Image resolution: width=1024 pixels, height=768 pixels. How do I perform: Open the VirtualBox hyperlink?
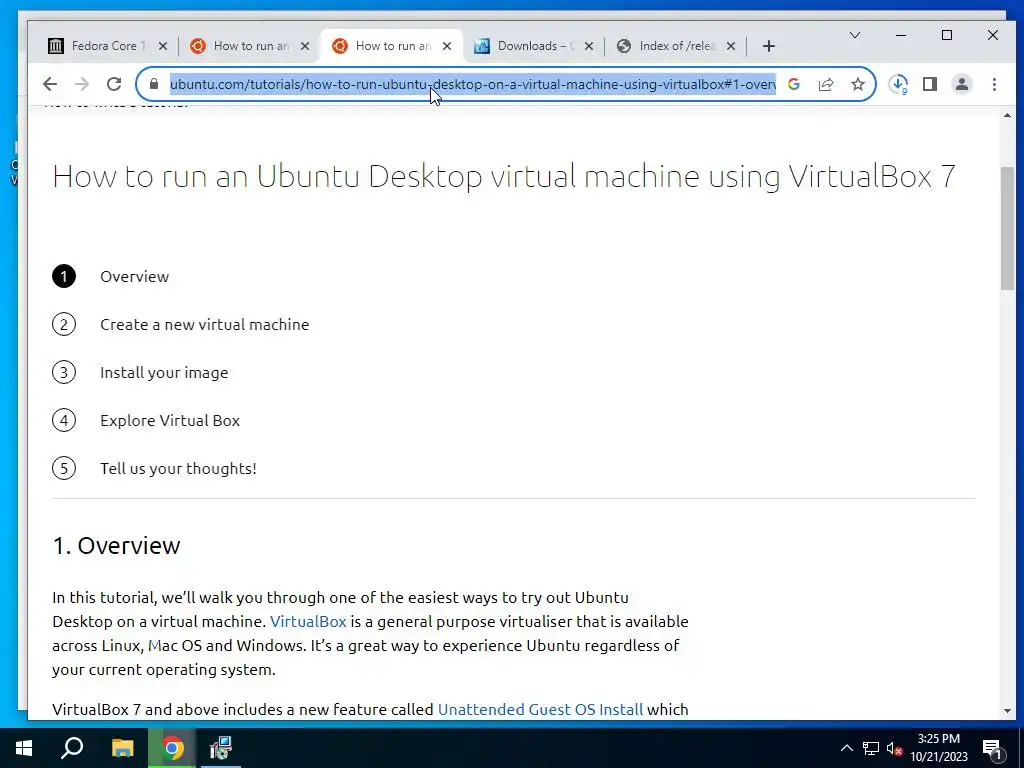(308, 621)
